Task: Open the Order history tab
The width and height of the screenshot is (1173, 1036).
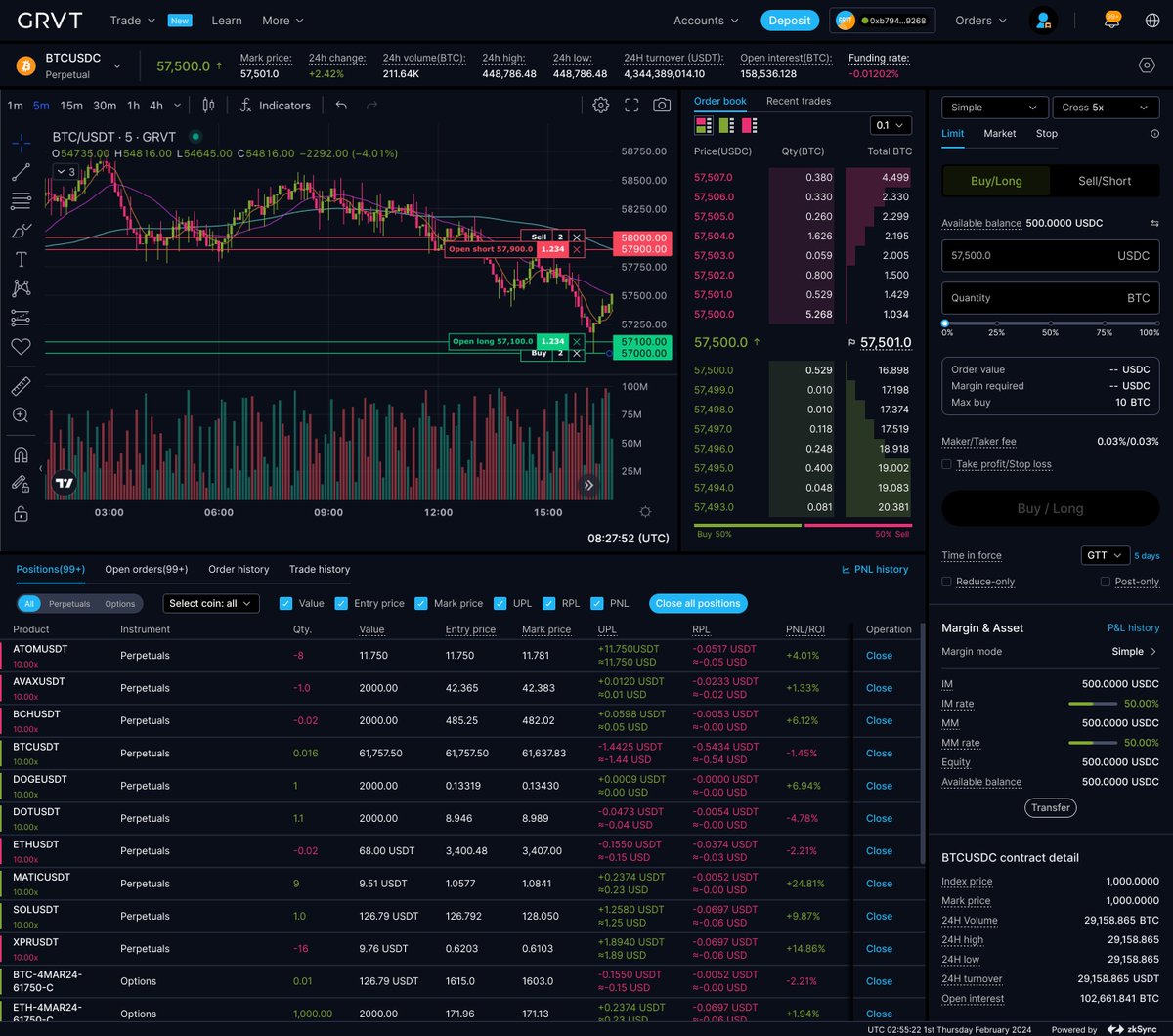Action: pyautogui.click(x=239, y=569)
